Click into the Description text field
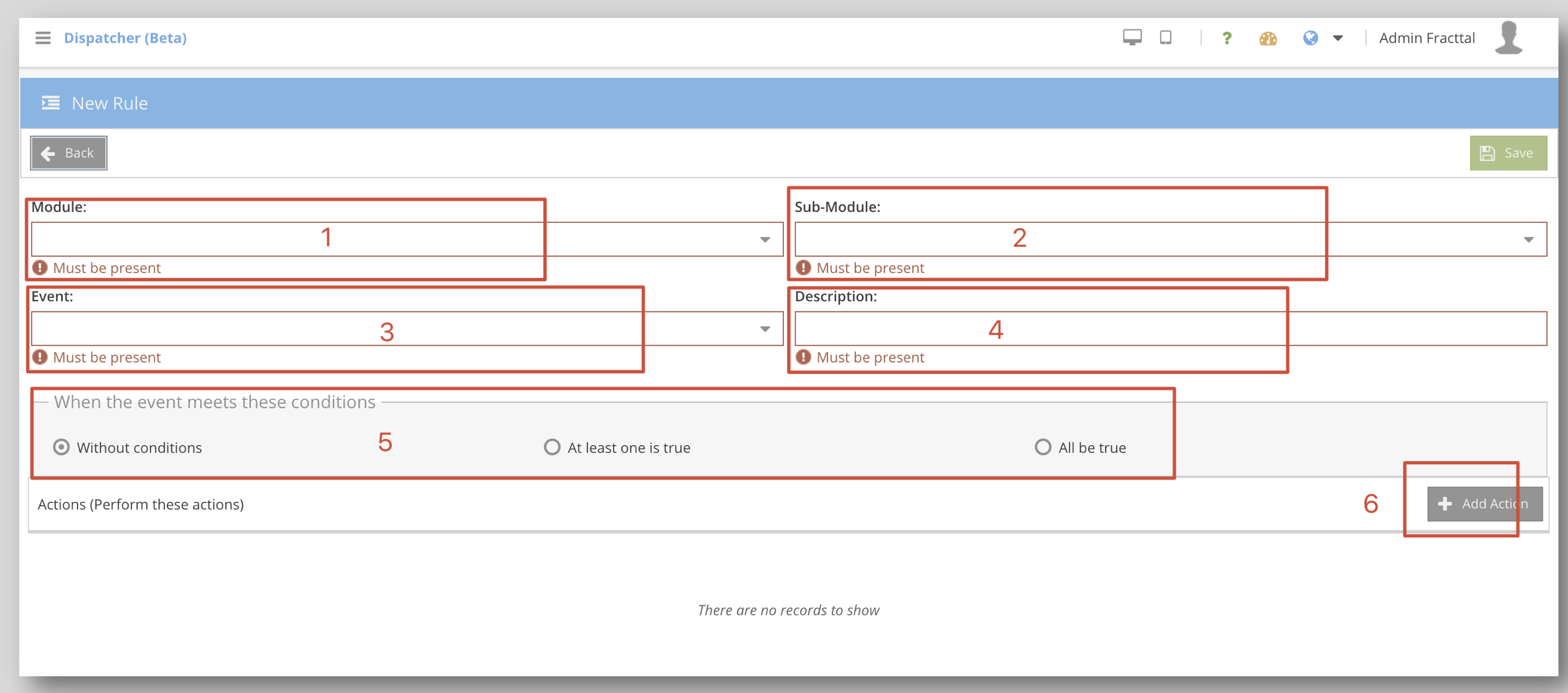 [1169, 329]
